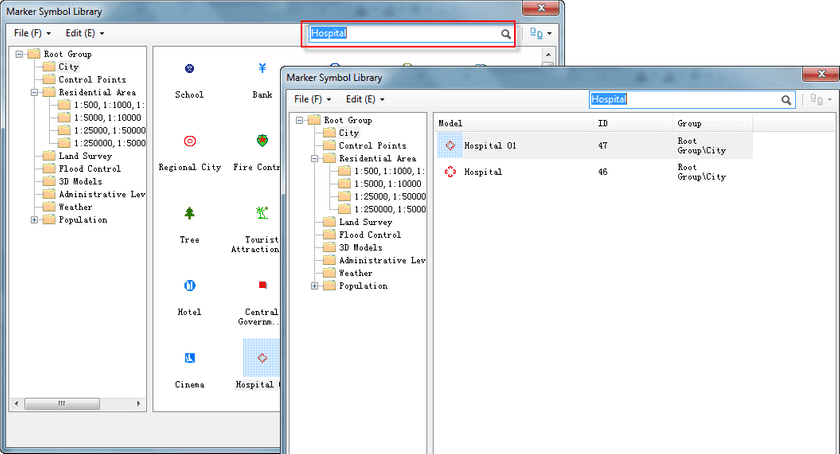
Task: Select the Bank yen symbol
Action: coord(262,69)
